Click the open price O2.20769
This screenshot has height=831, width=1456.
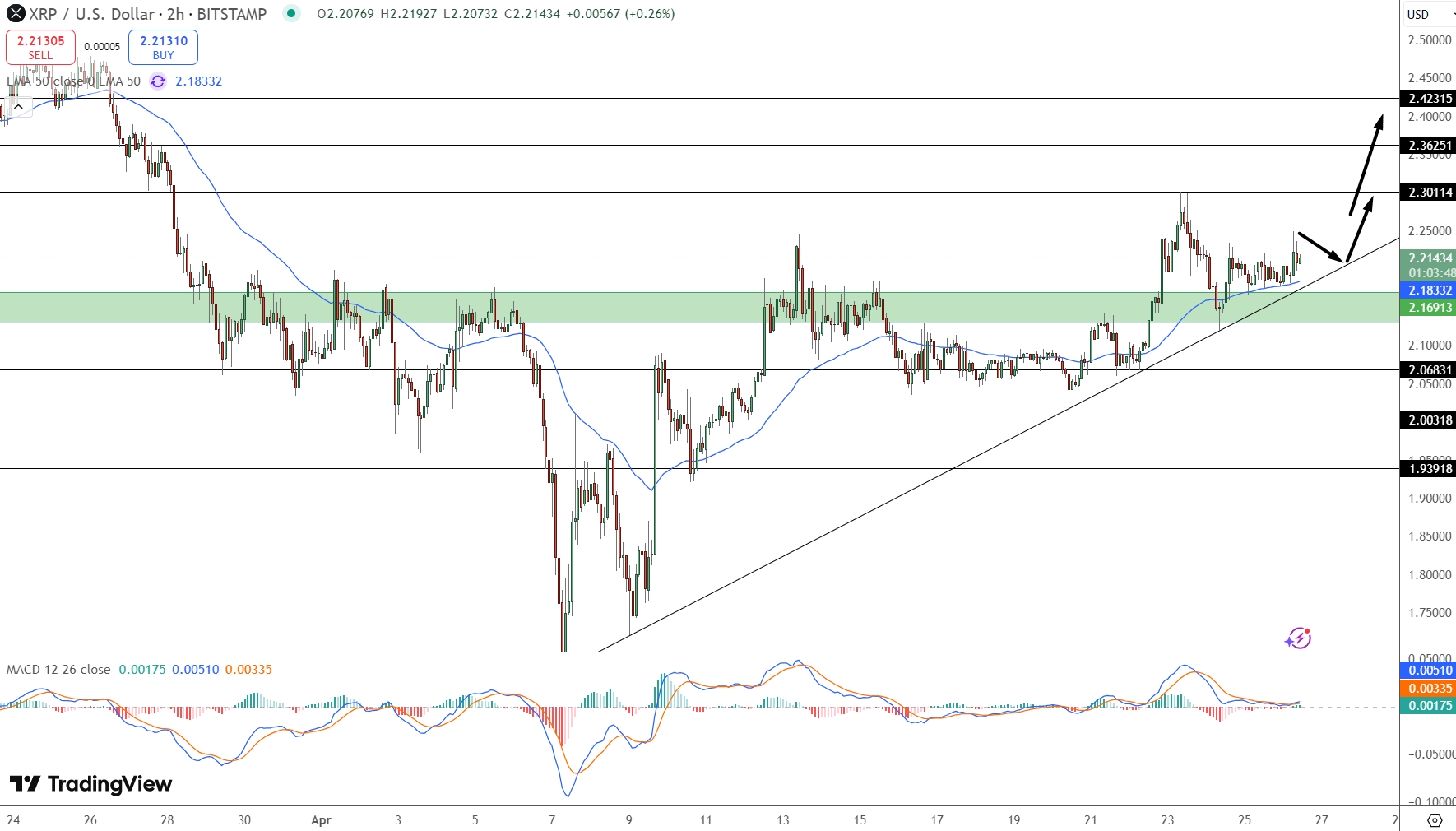point(345,14)
